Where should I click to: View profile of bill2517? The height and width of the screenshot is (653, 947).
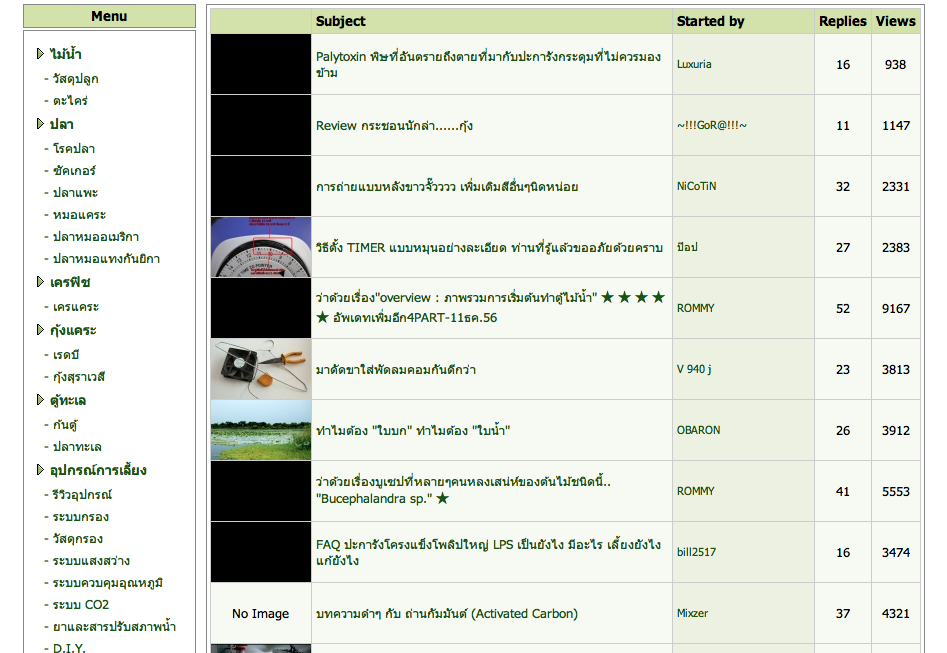696,552
